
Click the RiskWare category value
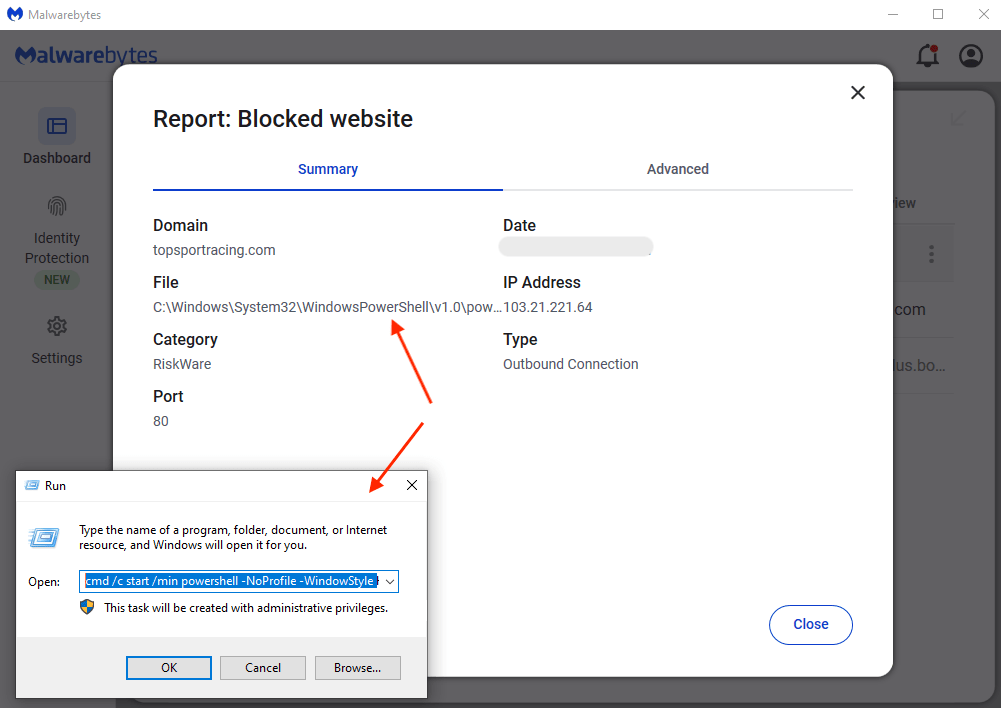(182, 364)
